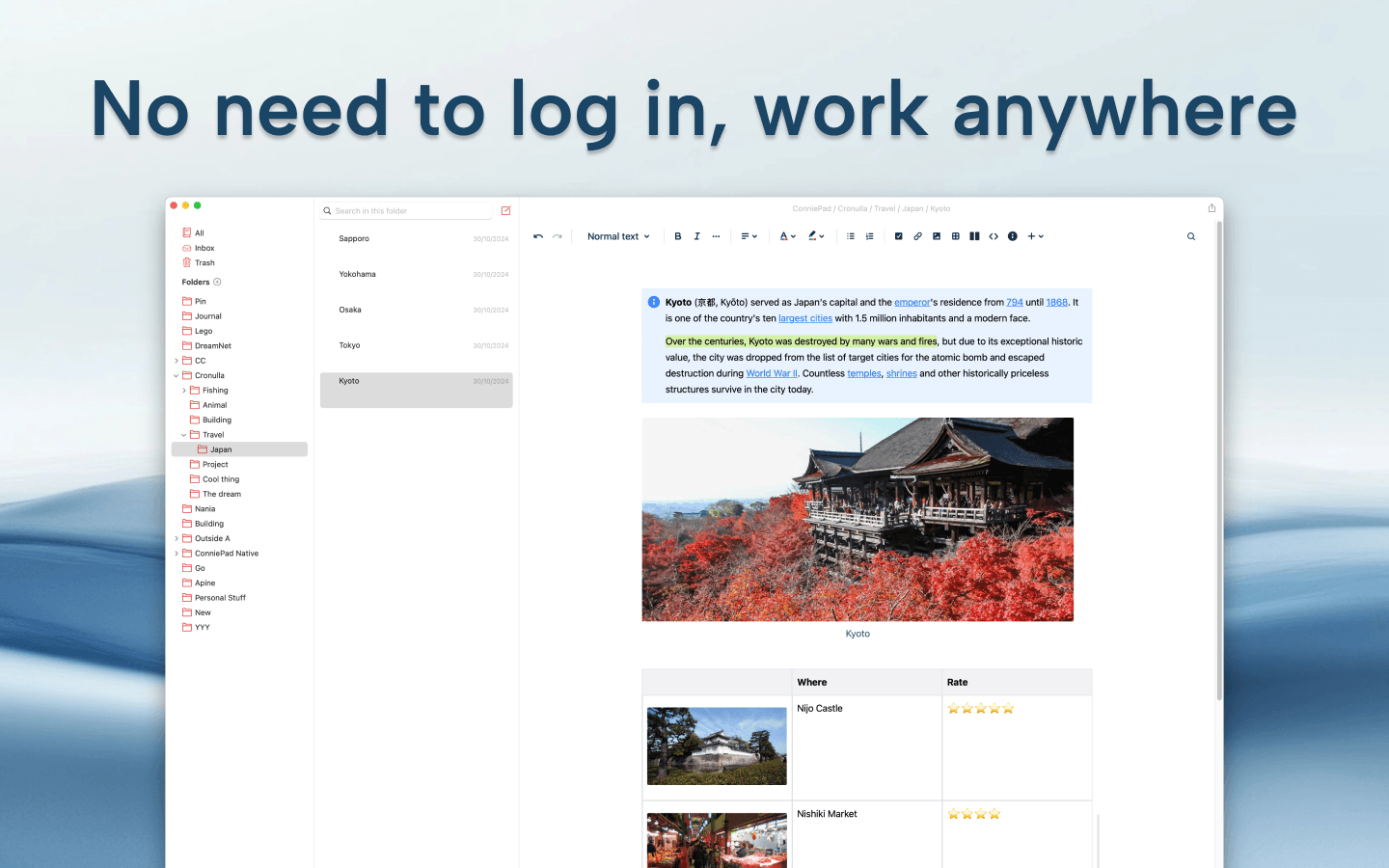Expand the Fishing folder
The height and width of the screenshot is (868, 1389).
click(184, 390)
